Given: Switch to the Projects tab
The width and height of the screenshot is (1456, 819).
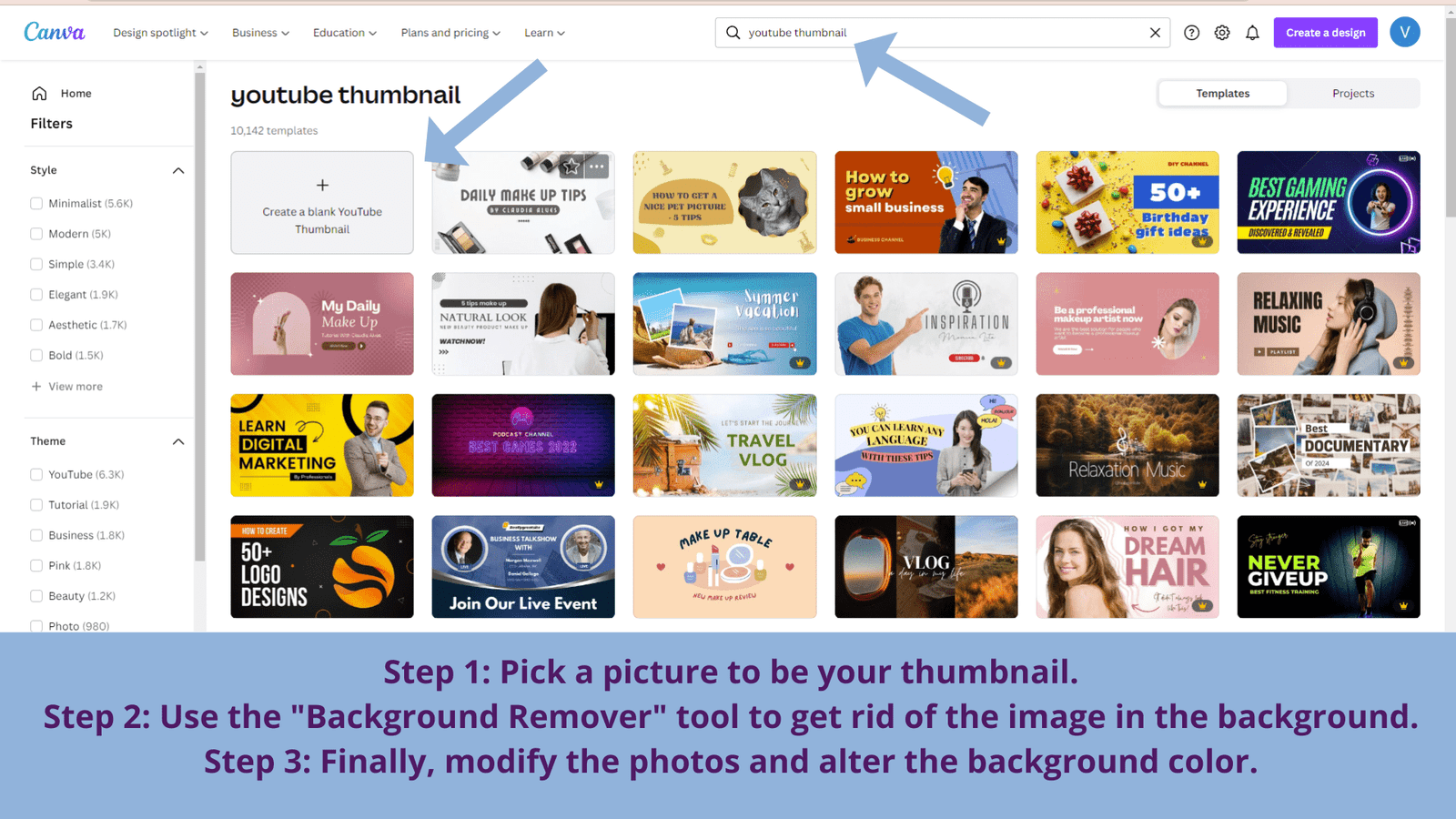Looking at the screenshot, I should pos(1353,93).
